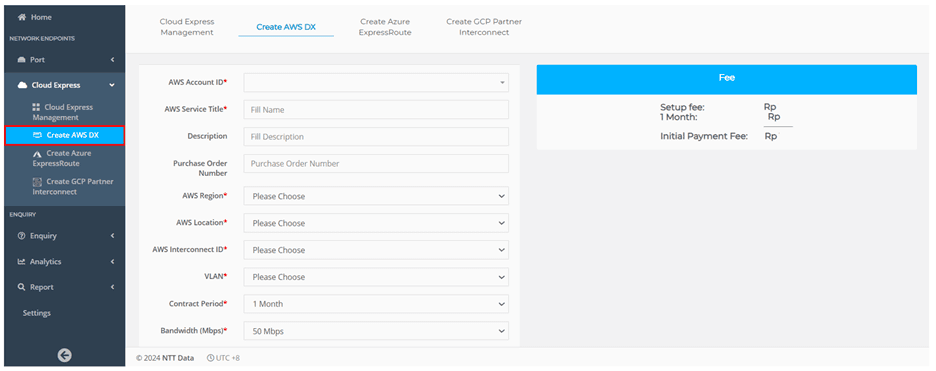936x371 pixels.
Task: Click the AWS Region label
Action: click(205, 196)
